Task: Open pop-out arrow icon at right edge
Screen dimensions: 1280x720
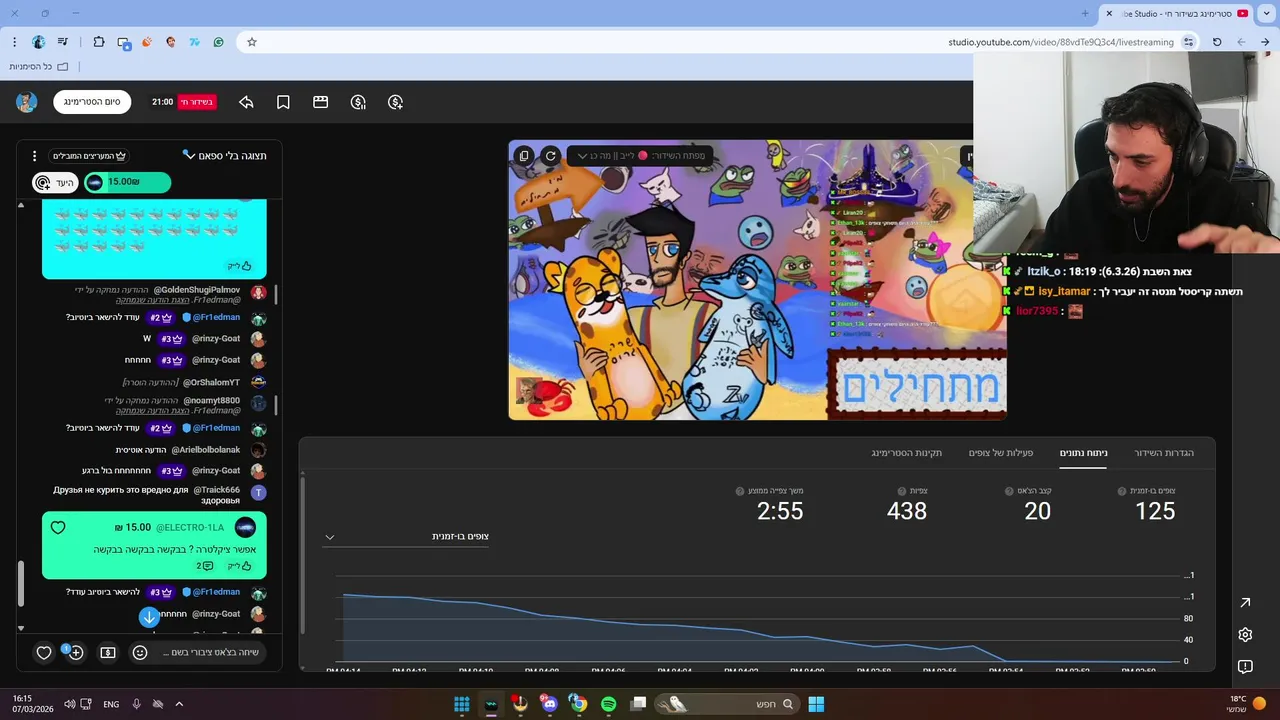Action: click(x=1245, y=602)
